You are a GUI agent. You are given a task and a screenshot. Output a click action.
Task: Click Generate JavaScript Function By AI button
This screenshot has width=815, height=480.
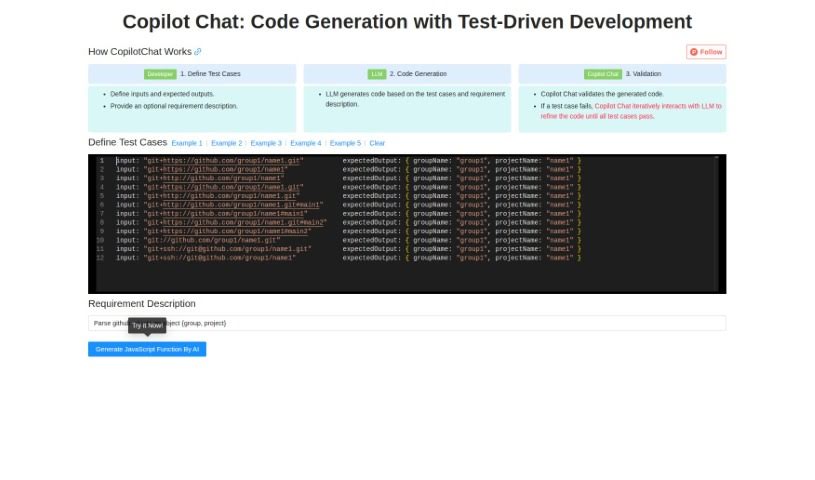147,349
